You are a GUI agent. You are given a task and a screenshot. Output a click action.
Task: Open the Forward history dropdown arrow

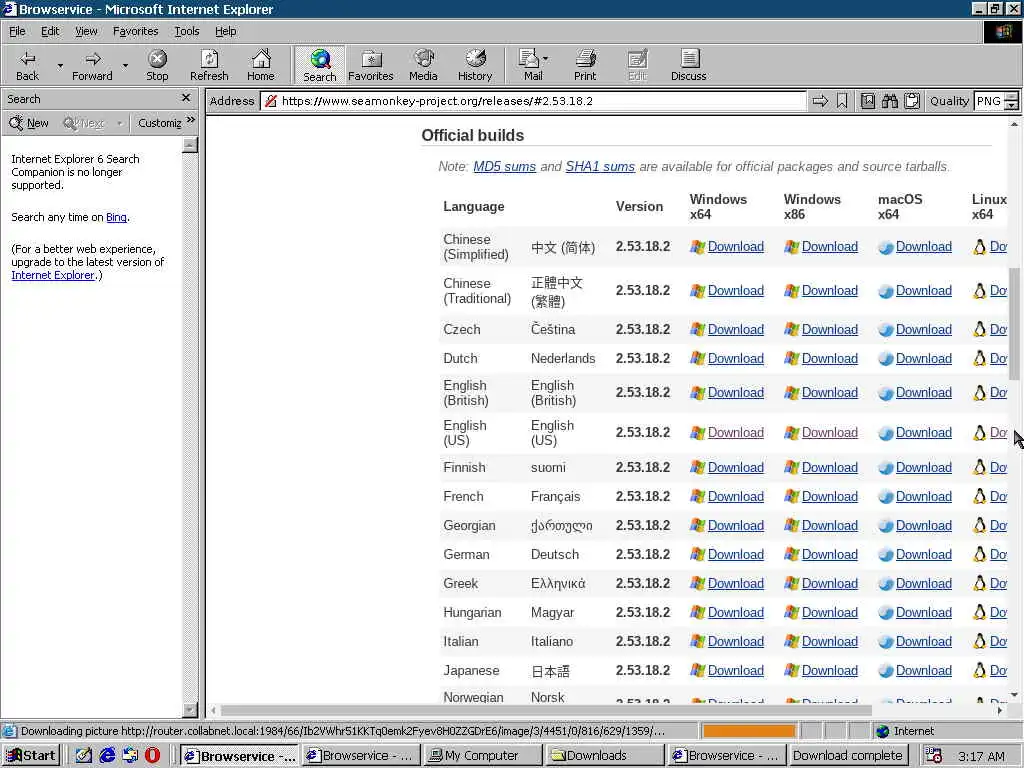tap(125, 65)
